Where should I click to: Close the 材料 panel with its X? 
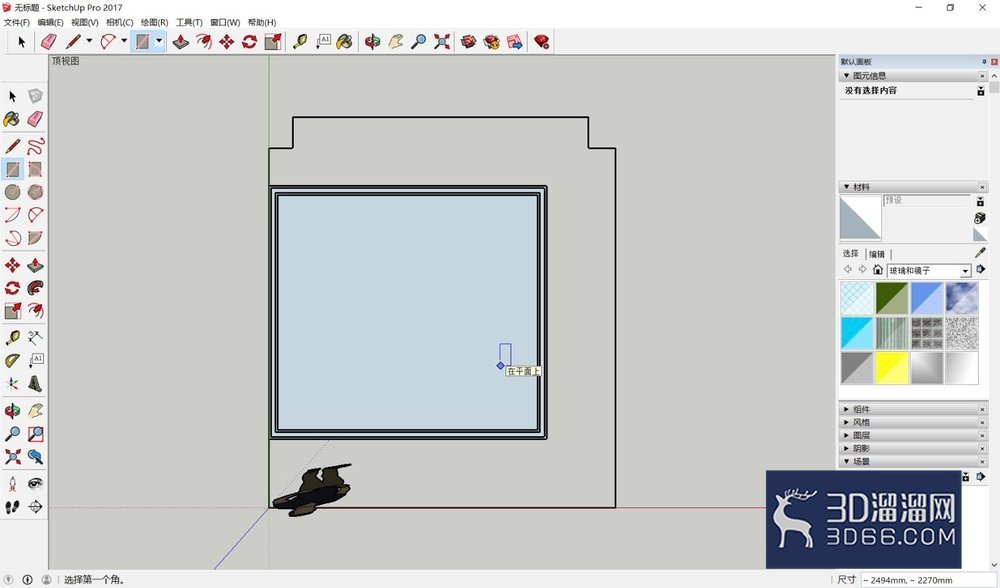pyautogui.click(x=982, y=187)
